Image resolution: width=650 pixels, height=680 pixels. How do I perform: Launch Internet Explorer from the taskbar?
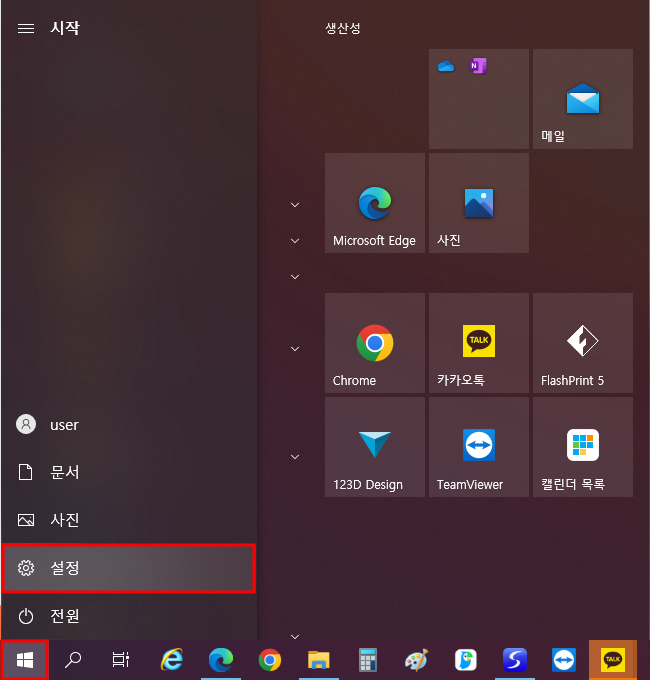pos(172,660)
